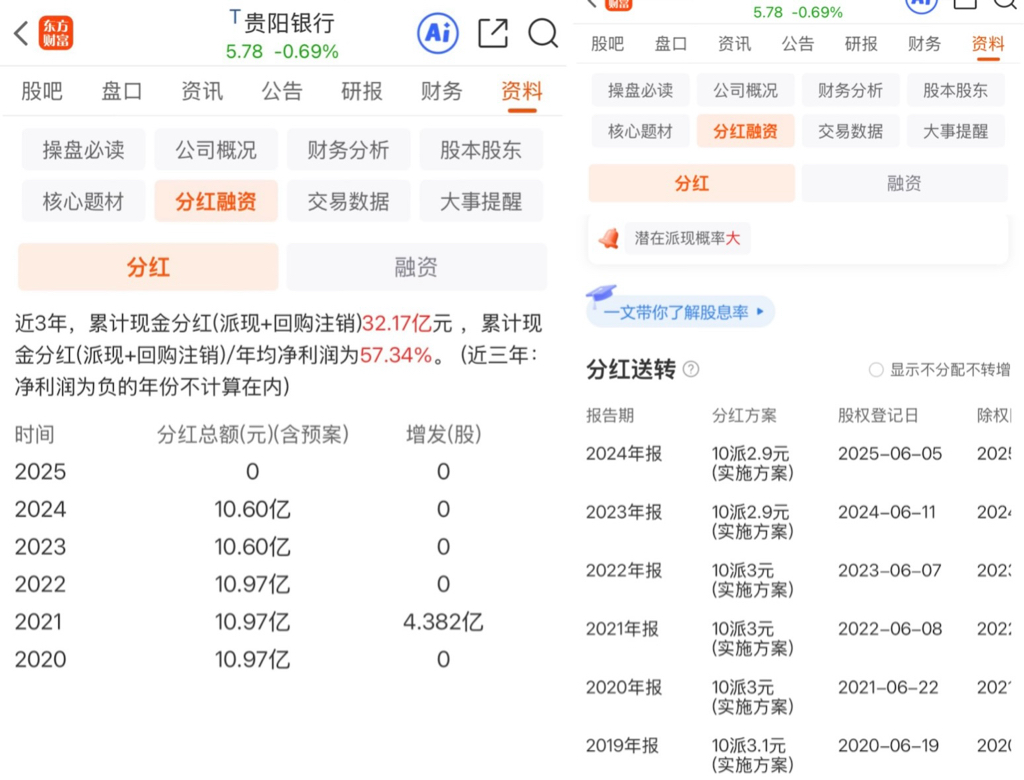Click 2021-06-22 股权登记日 date

[x=888, y=687]
